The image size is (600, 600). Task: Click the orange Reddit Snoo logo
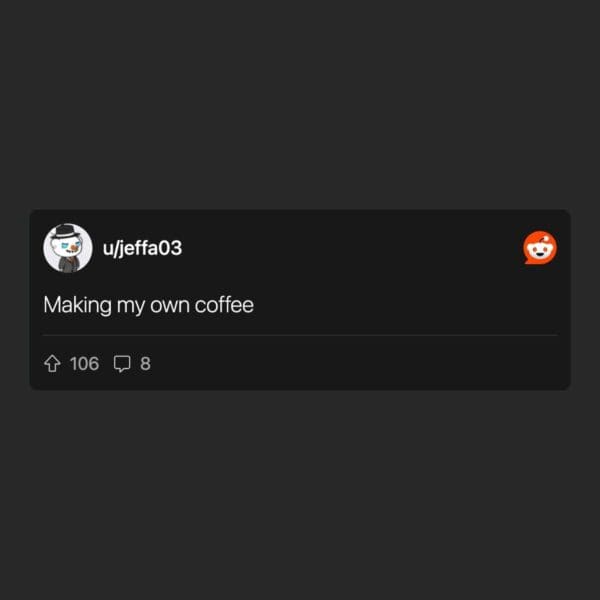point(540,248)
